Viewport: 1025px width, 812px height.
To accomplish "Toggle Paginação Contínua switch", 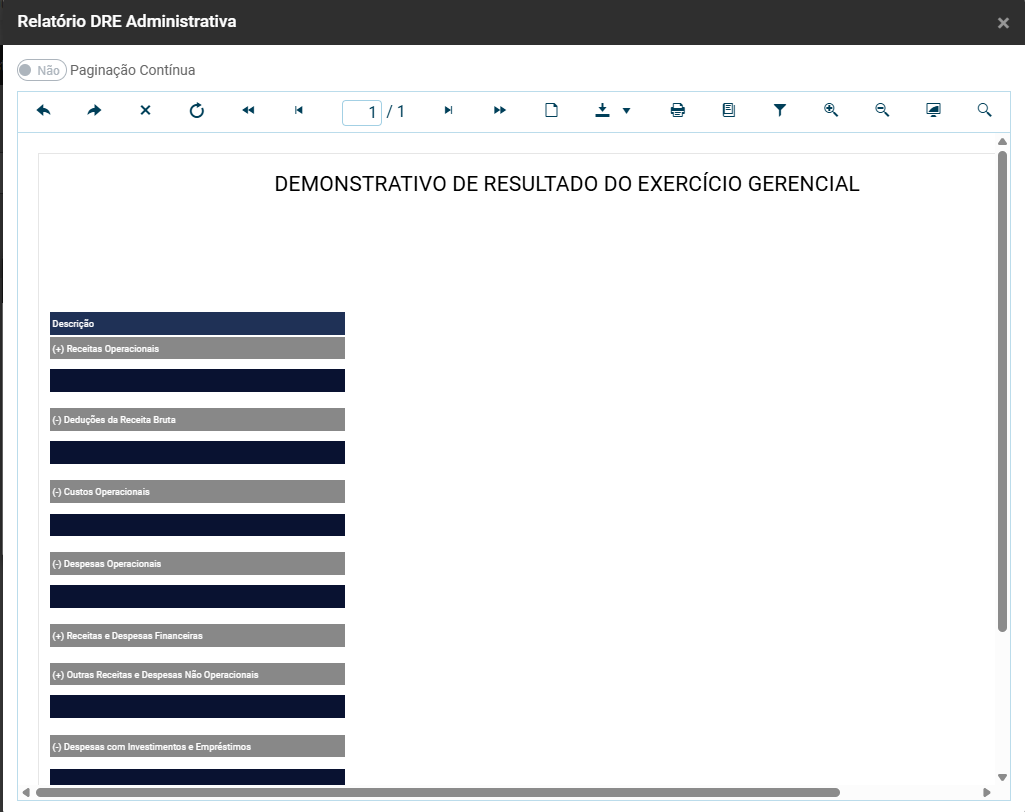I will 41,70.
